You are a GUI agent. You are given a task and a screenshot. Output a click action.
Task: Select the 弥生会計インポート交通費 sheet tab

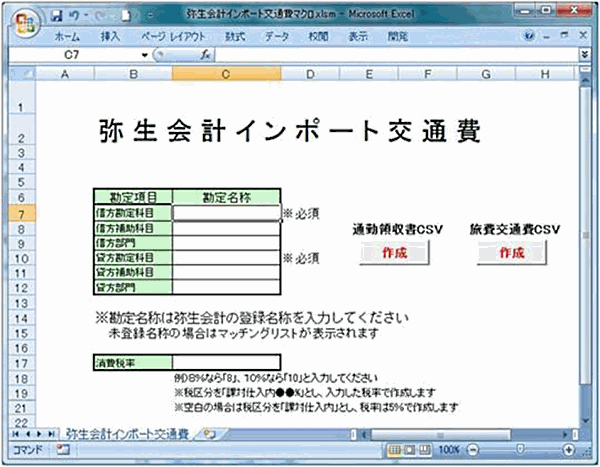(x=127, y=434)
